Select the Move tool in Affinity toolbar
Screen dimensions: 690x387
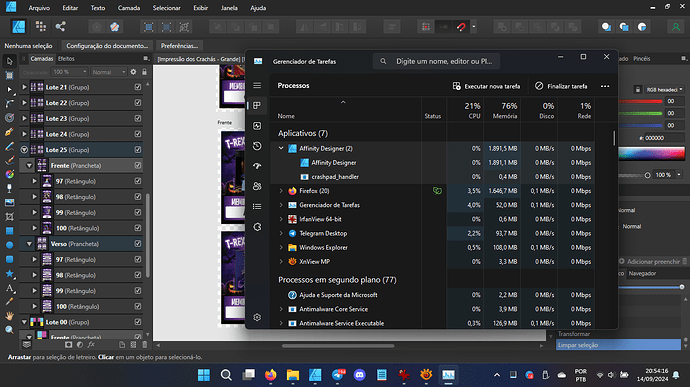[9, 61]
